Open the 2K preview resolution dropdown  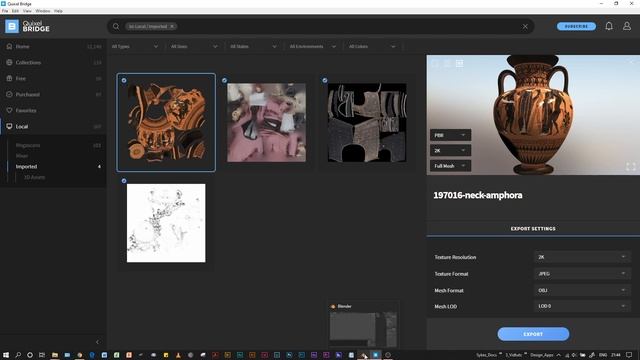(450, 151)
